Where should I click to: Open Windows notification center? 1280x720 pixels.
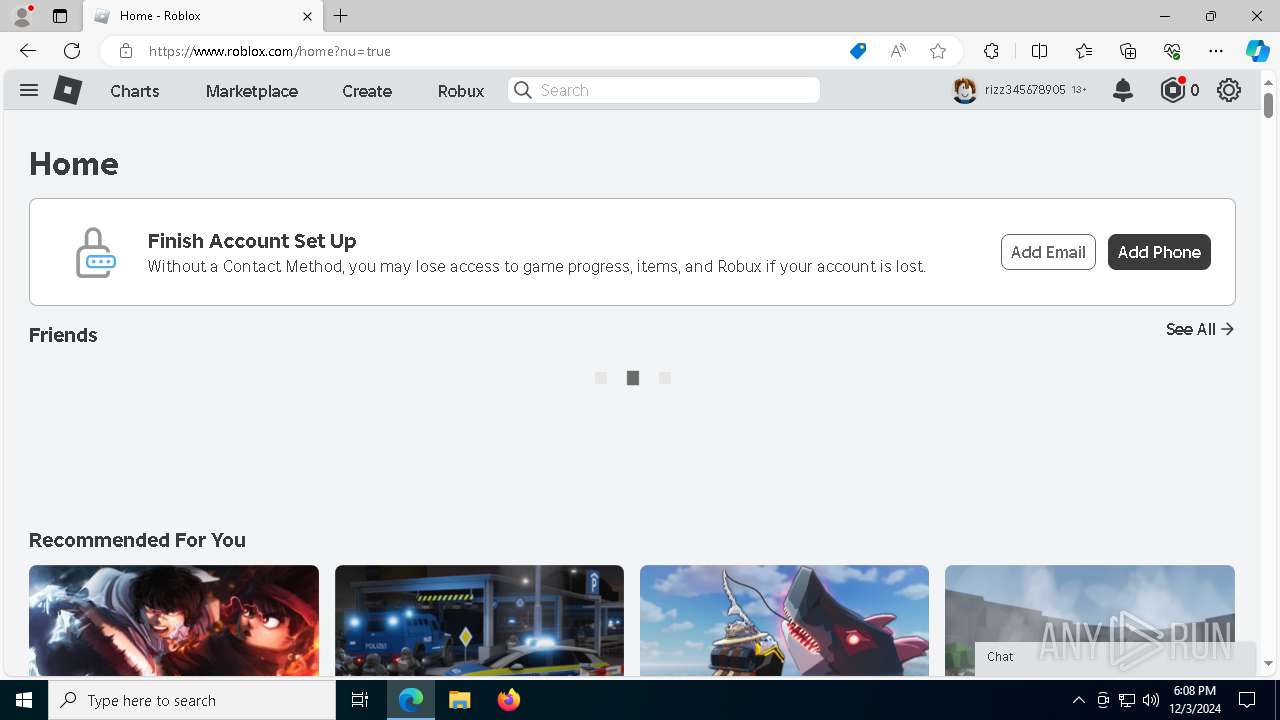pos(1247,700)
